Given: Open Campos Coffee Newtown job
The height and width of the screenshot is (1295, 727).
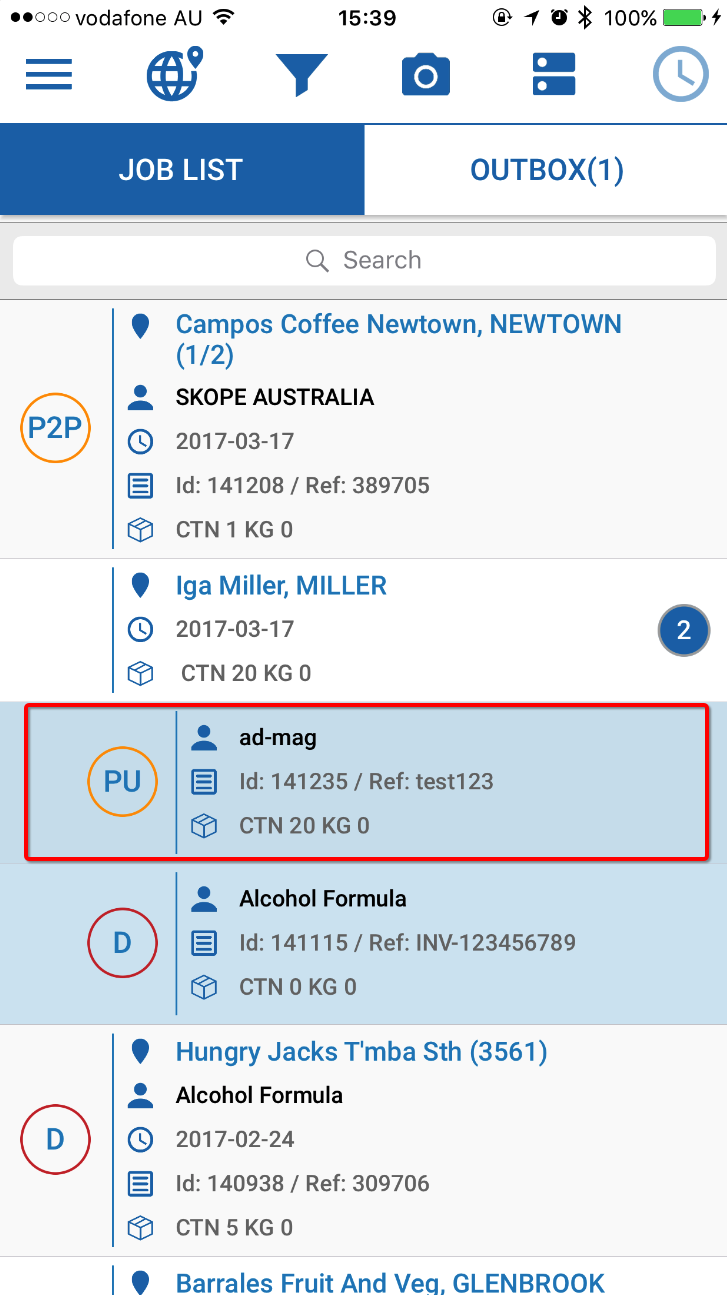Looking at the screenshot, I should click(x=398, y=338).
